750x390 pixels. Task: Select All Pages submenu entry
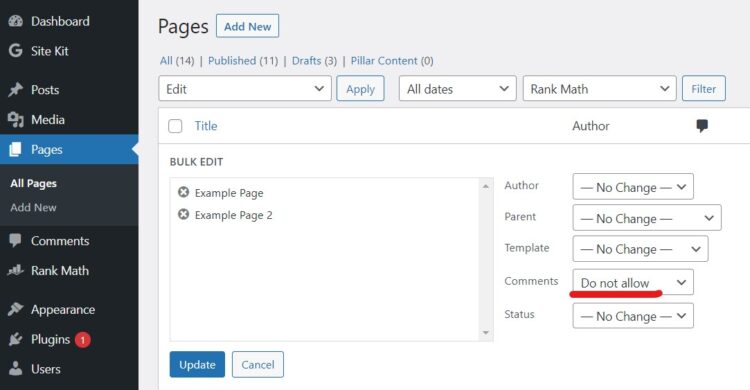[x=33, y=183]
